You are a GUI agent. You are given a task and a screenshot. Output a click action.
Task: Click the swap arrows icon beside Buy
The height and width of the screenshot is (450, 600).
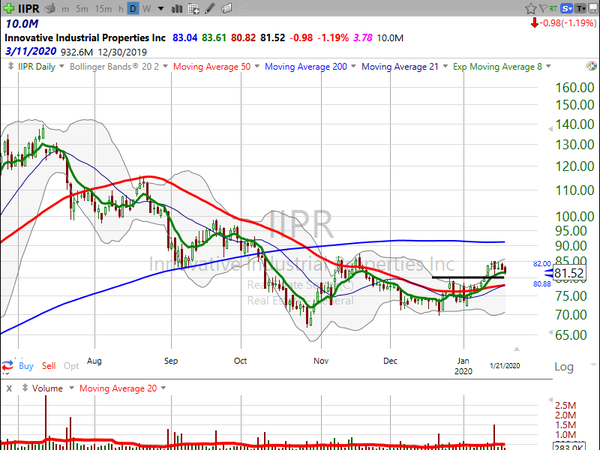pyautogui.click(x=8, y=366)
